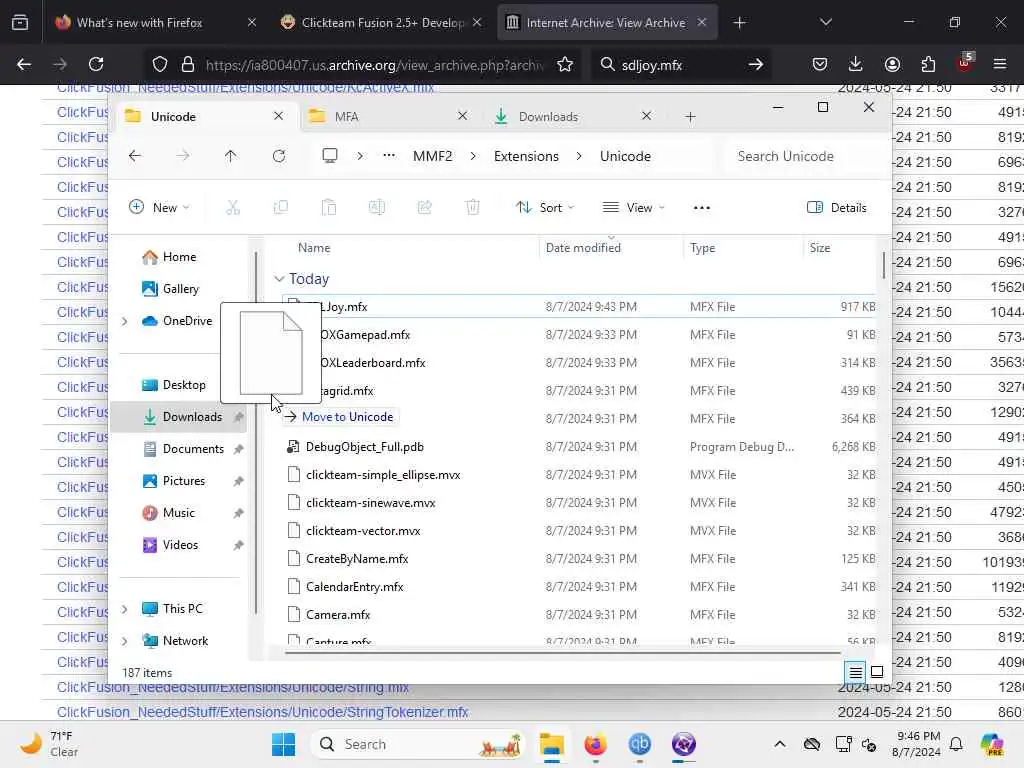Select clickteam-sinewave.mvx file
Viewport: 1024px width, 768px height.
[x=371, y=503]
